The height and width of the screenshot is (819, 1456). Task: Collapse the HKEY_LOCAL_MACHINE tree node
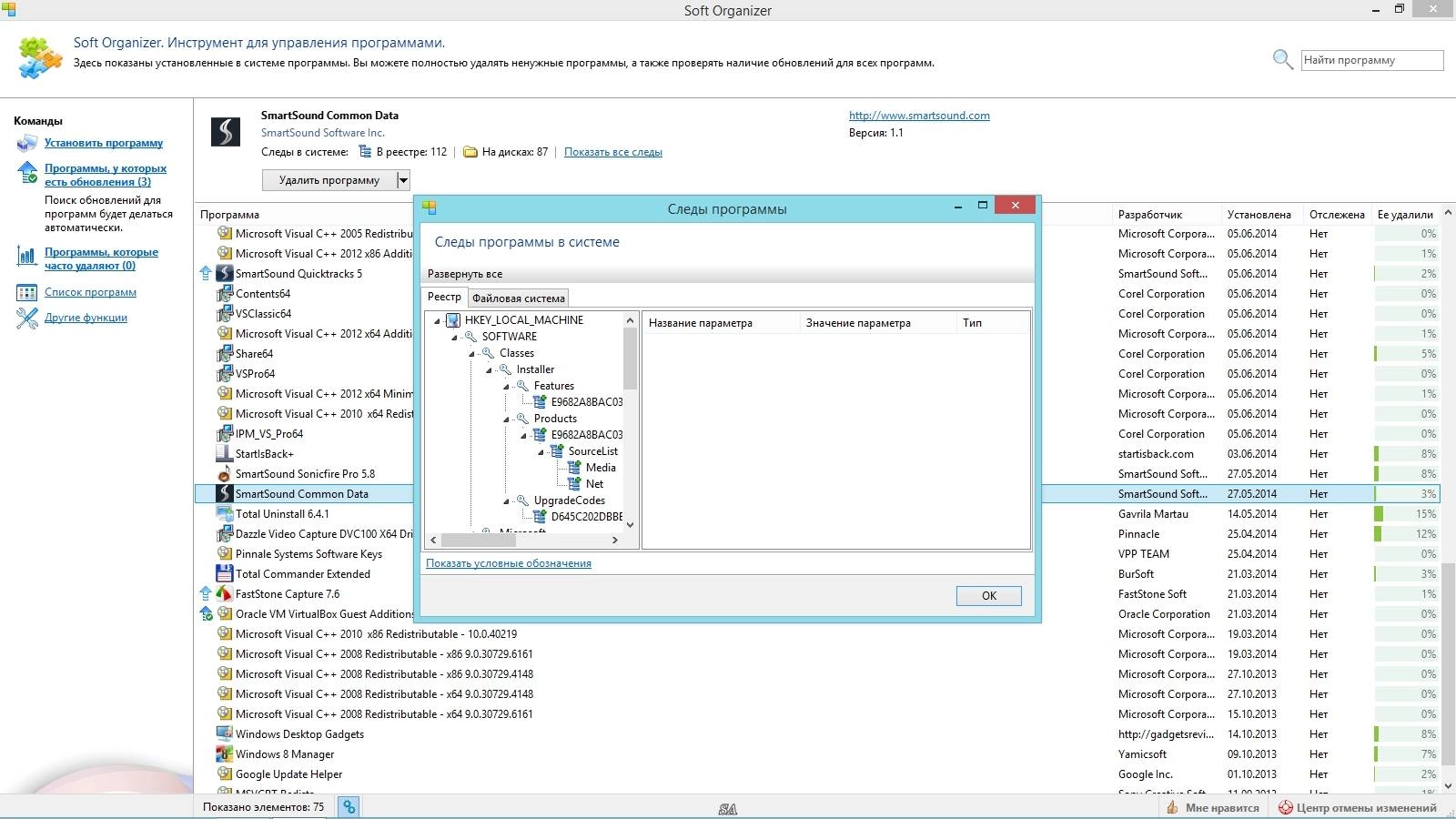tap(437, 320)
